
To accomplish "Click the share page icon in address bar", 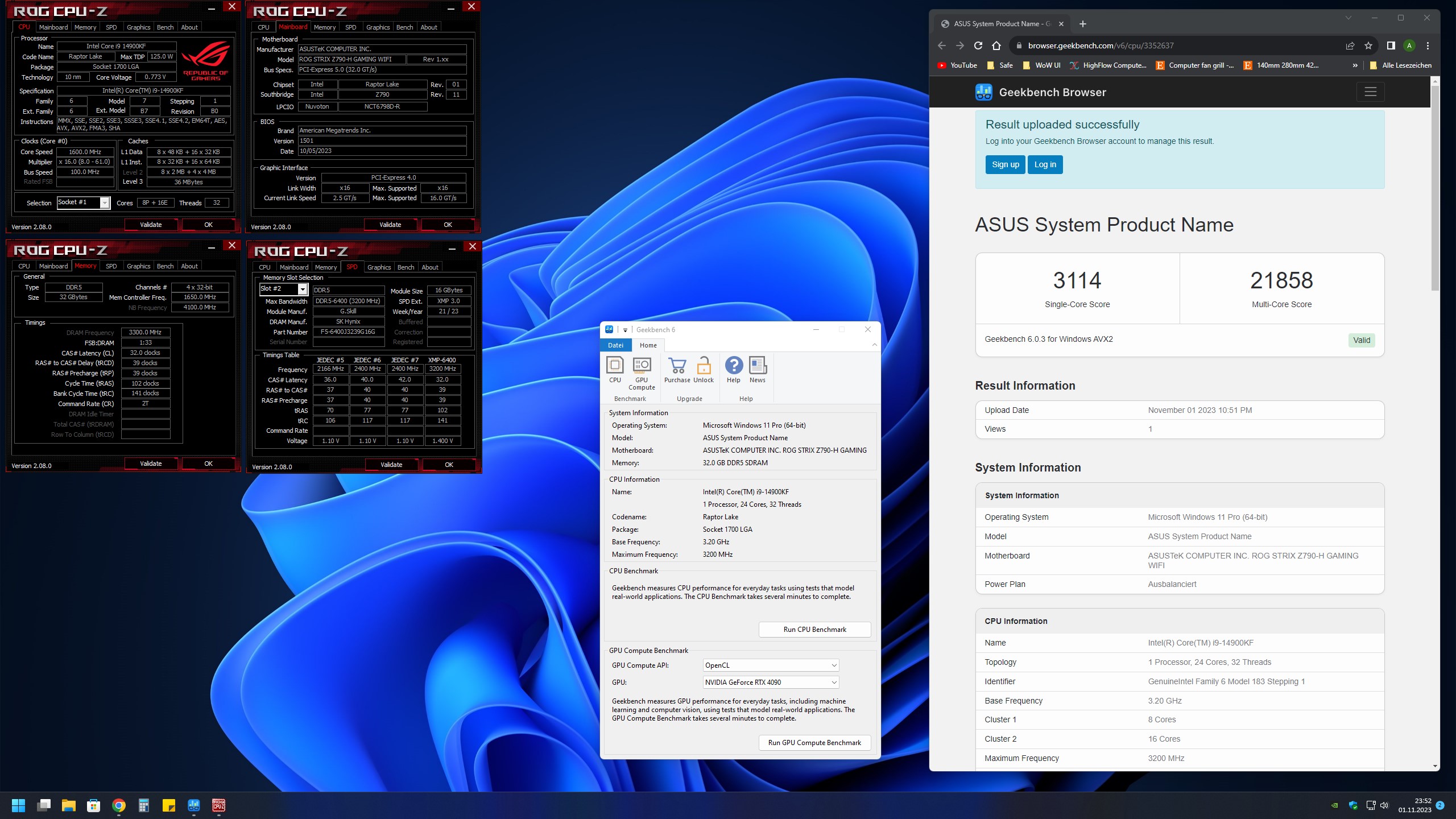I will [x=1350, y=45].
